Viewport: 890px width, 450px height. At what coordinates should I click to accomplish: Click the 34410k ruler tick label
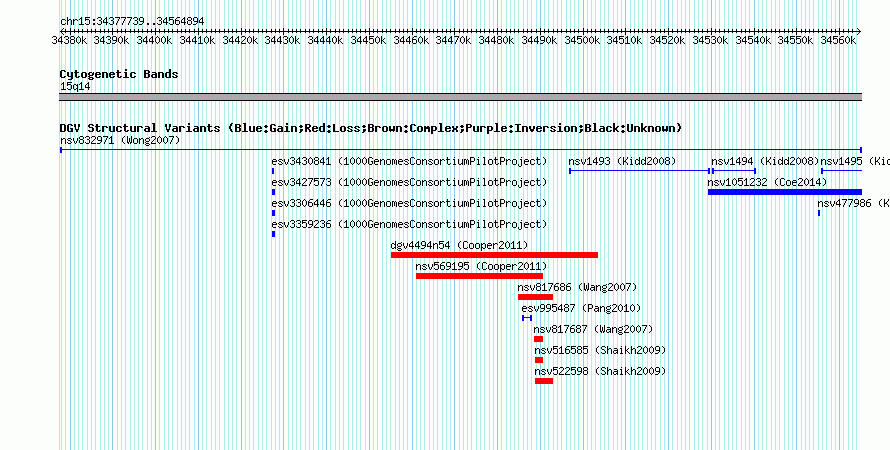point(198,41)
